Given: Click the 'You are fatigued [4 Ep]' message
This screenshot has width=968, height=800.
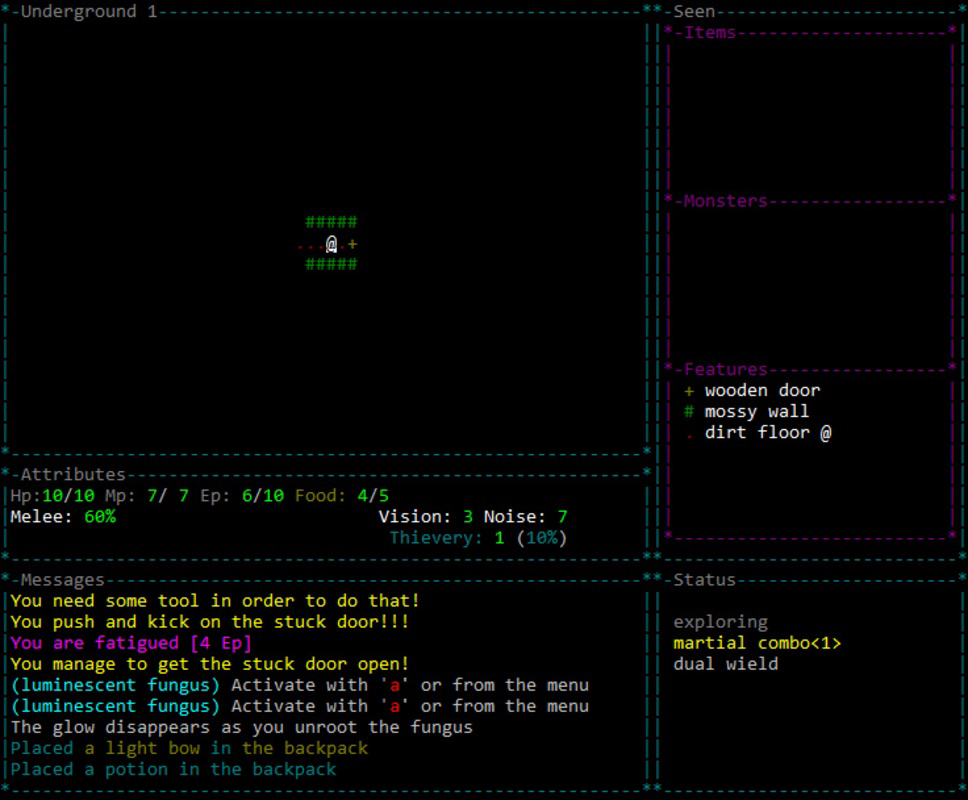Looking at the screenshot, I should pos(131,643).
